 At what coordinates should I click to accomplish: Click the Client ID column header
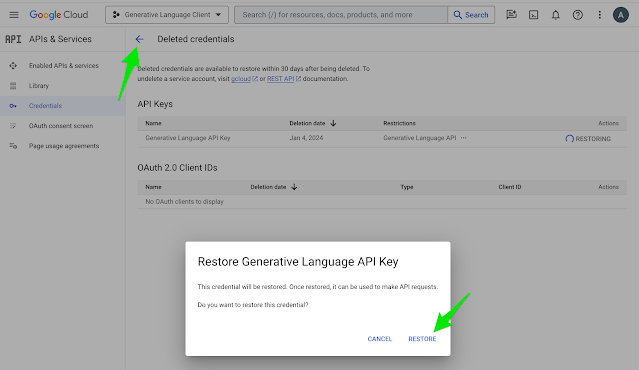pos(510,187)
